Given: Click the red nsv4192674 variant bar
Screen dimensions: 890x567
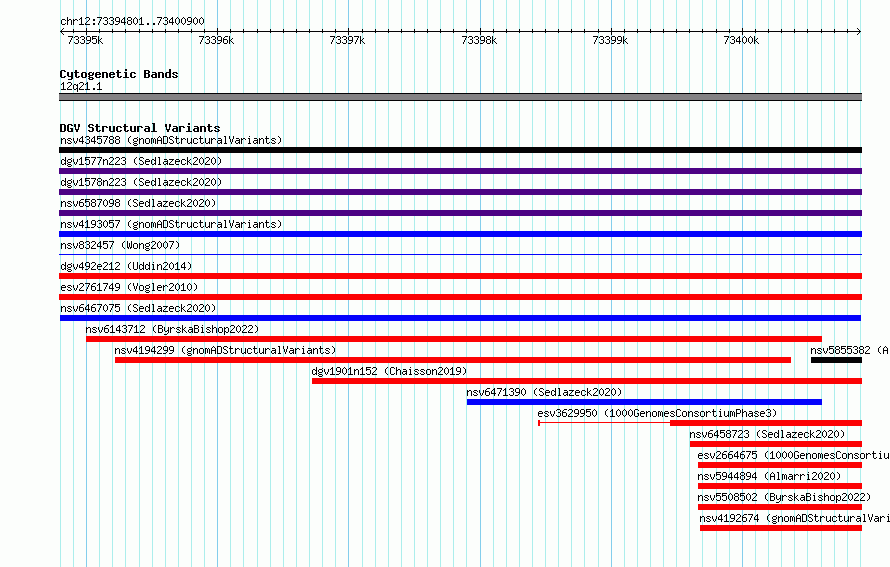Looking at the screenshot, I should (x=781, y=528).
